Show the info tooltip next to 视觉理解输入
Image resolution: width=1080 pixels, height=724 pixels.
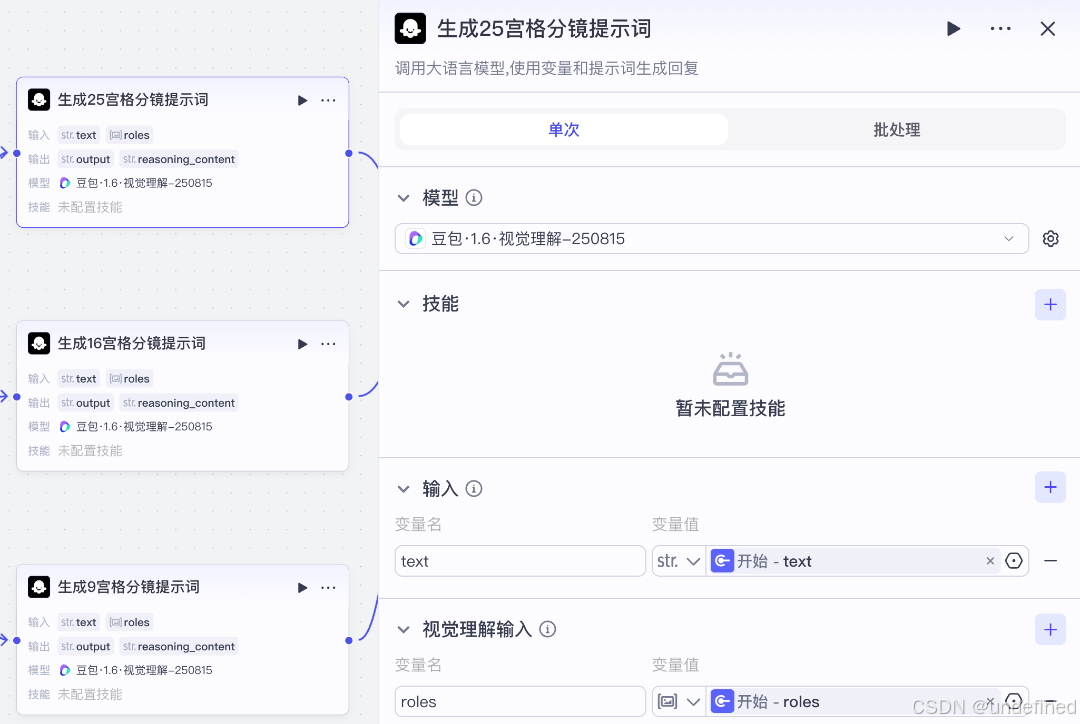point(548,630)
